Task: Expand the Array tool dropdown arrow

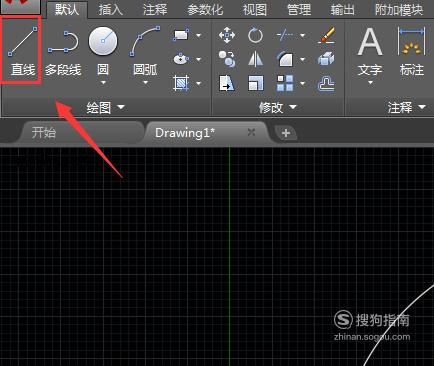Action: [x=303, y=83]
